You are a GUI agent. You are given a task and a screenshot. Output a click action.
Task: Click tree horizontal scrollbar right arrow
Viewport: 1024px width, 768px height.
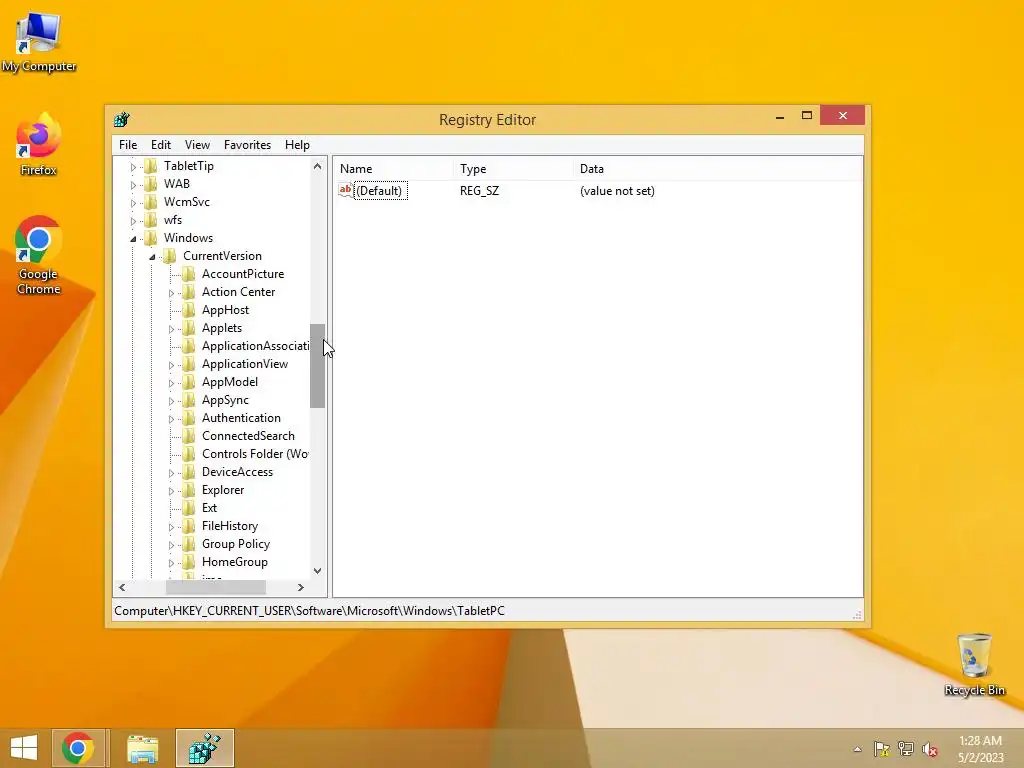[300, 588]
